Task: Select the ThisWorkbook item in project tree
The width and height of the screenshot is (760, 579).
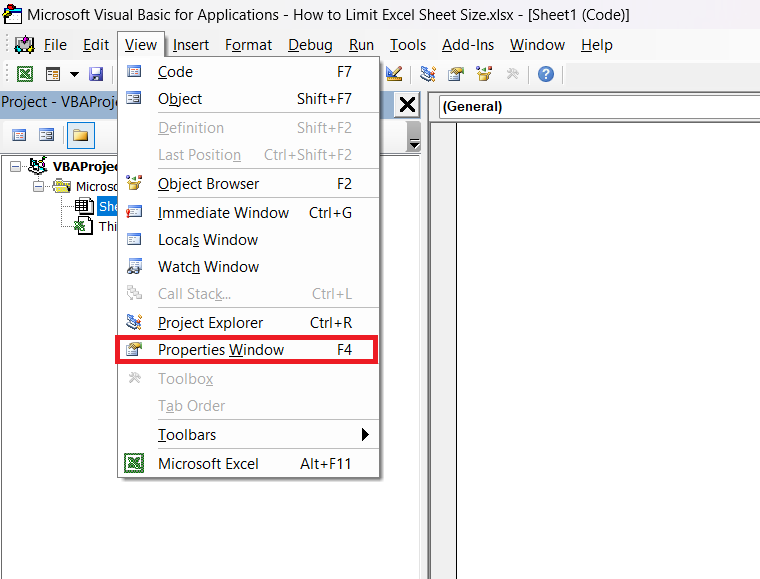Action: (x=108, y=226)
